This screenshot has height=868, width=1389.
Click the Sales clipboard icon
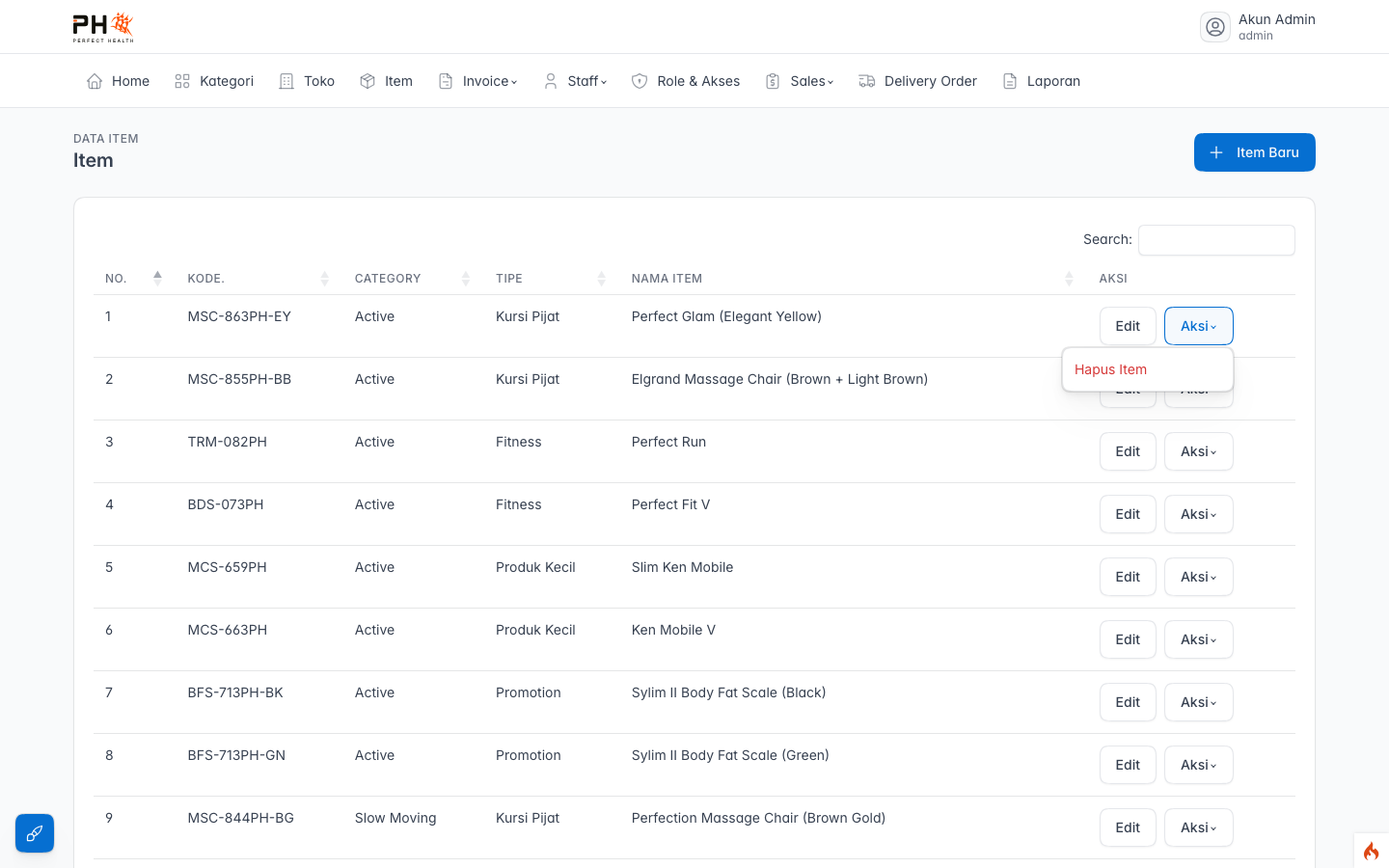773,81
